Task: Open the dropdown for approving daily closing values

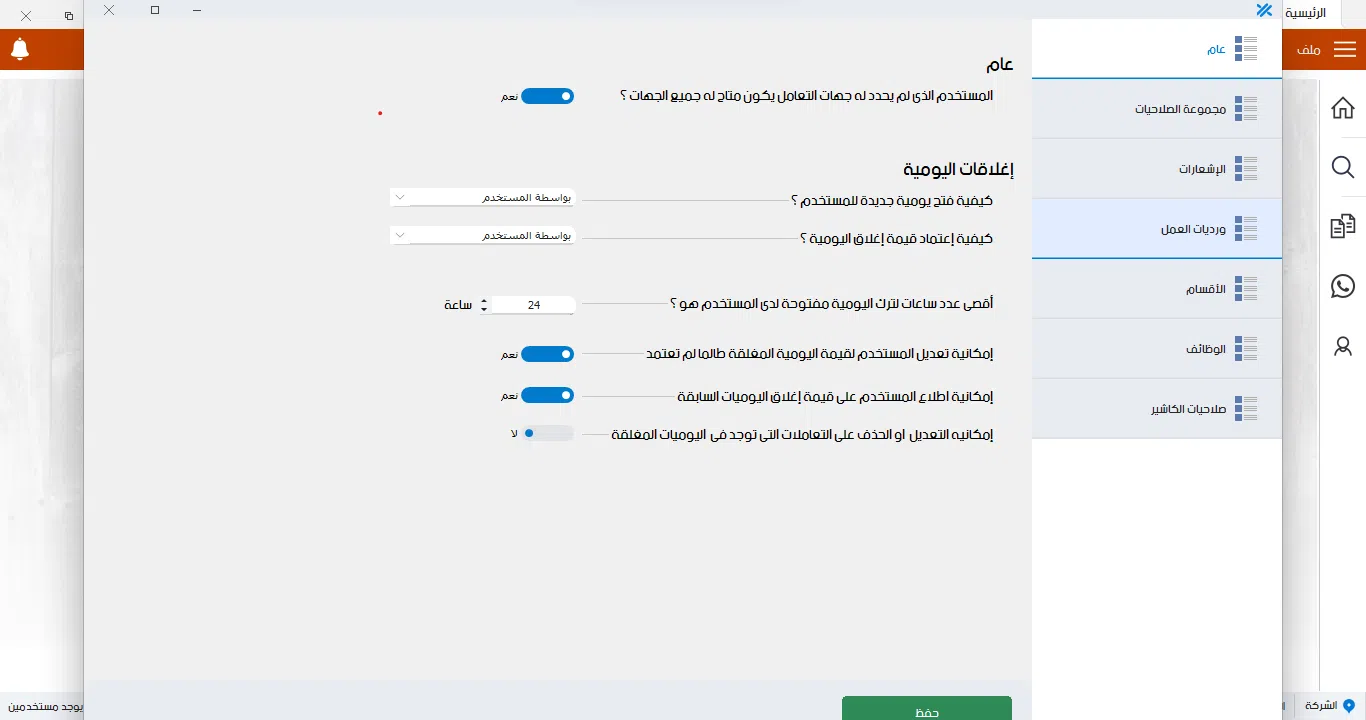Action: [x=483, y=235]
